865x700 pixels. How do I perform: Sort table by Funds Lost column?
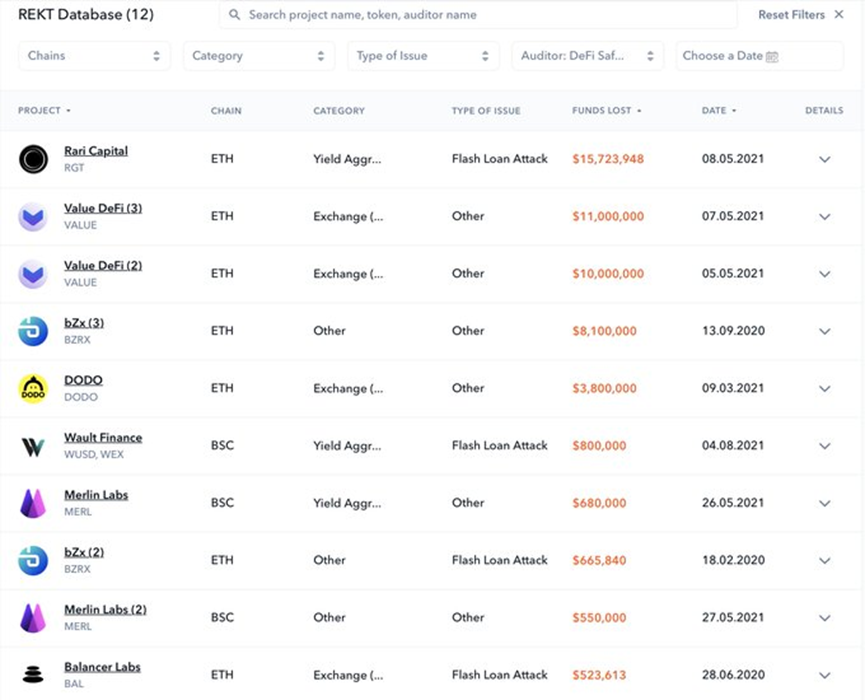point(607,111)
